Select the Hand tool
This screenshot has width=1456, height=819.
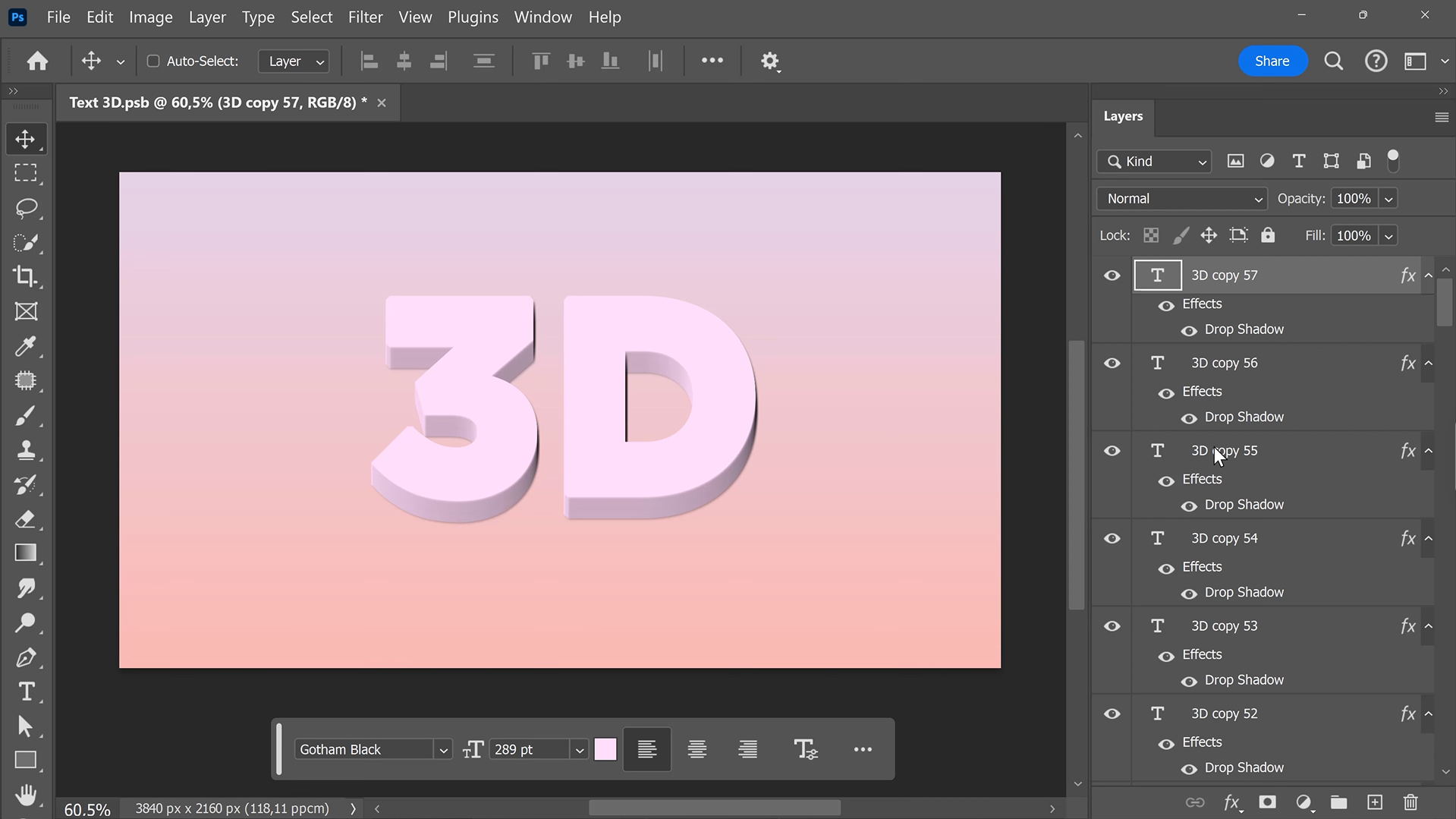tap(26, 795)
